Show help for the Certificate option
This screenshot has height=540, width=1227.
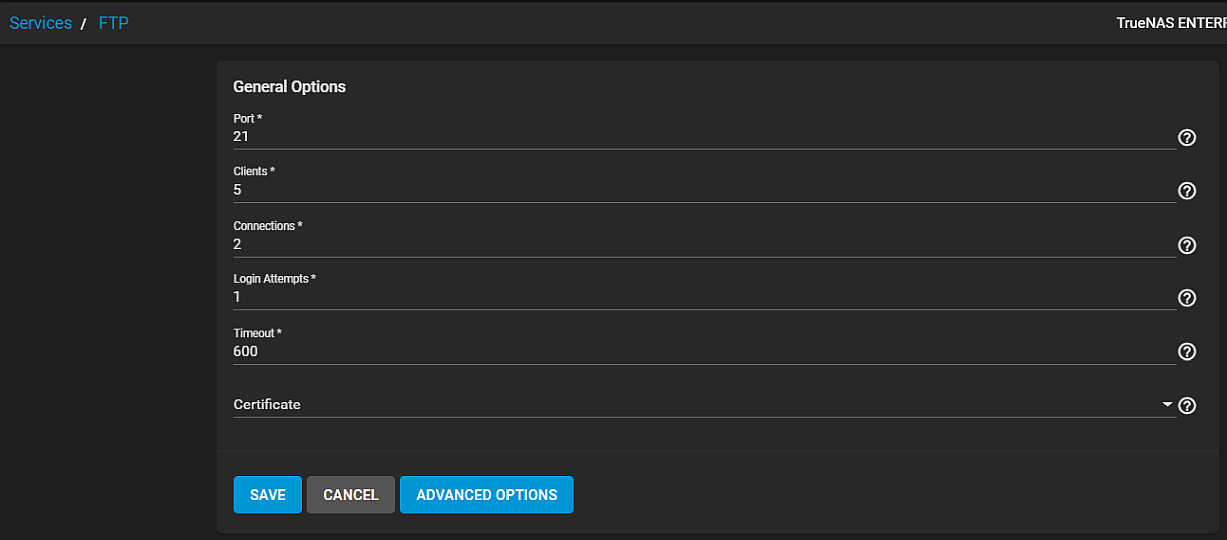(x=1187, y=406)
